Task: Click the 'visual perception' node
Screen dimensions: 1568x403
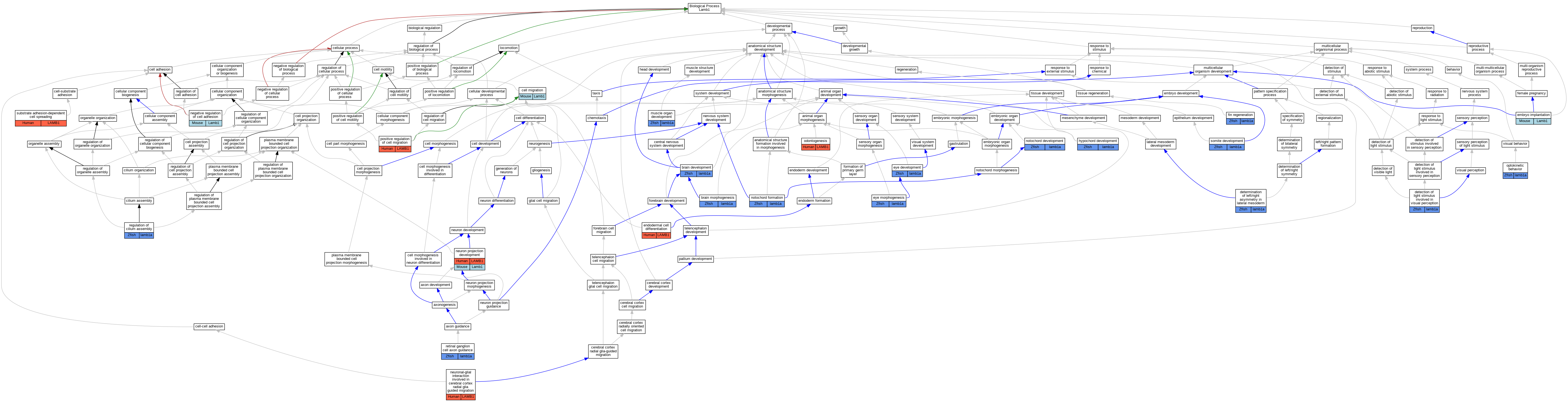Action: [1470, 171]
